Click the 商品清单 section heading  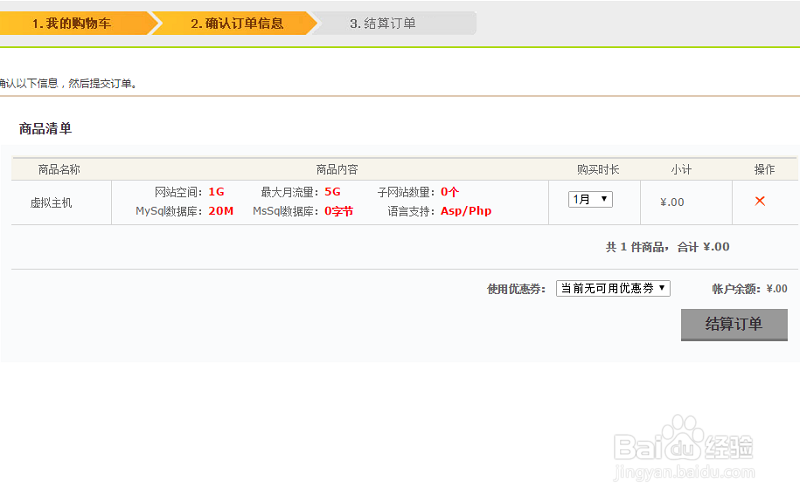(x=45, y=129)
